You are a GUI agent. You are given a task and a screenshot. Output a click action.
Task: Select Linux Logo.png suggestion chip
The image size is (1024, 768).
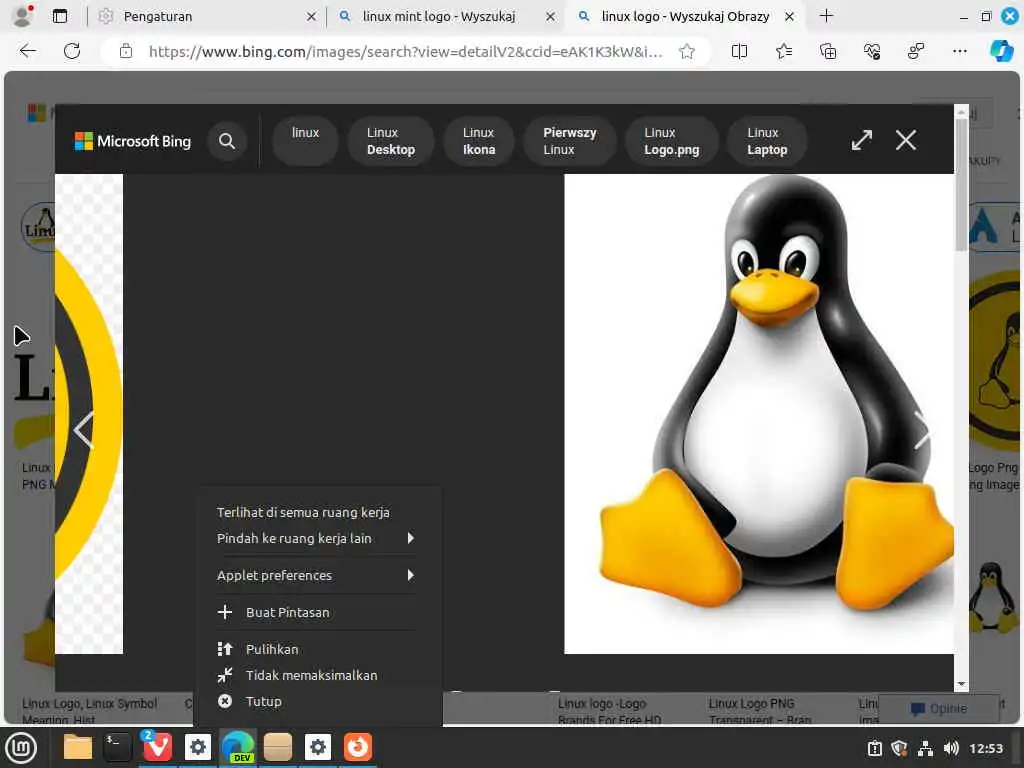(671, 141)
